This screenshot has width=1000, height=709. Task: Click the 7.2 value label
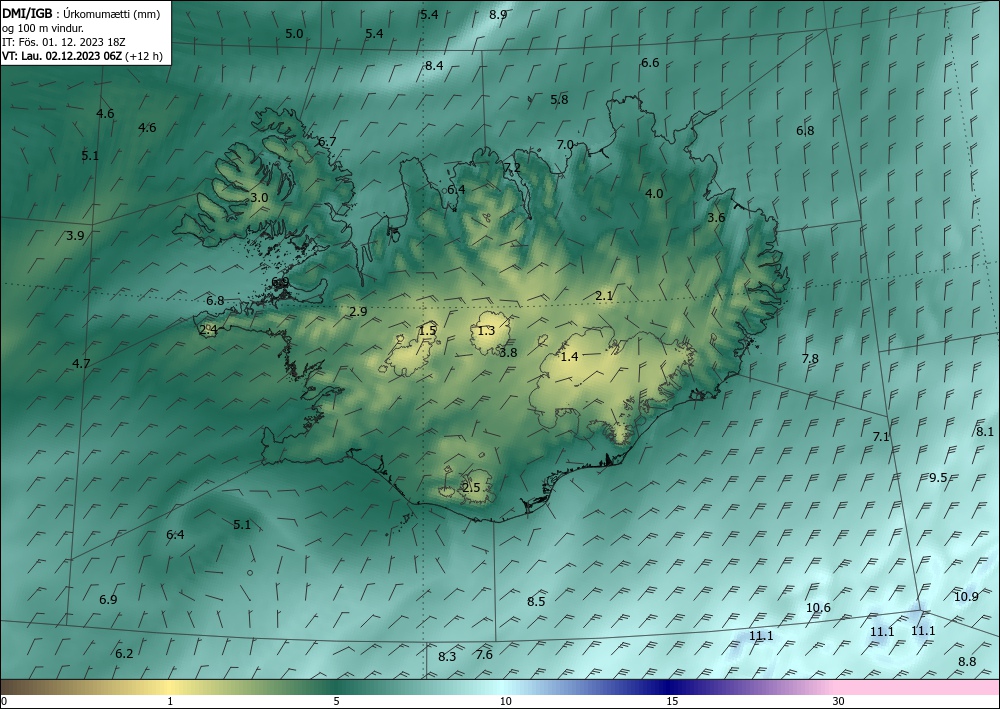pos(512,168)
